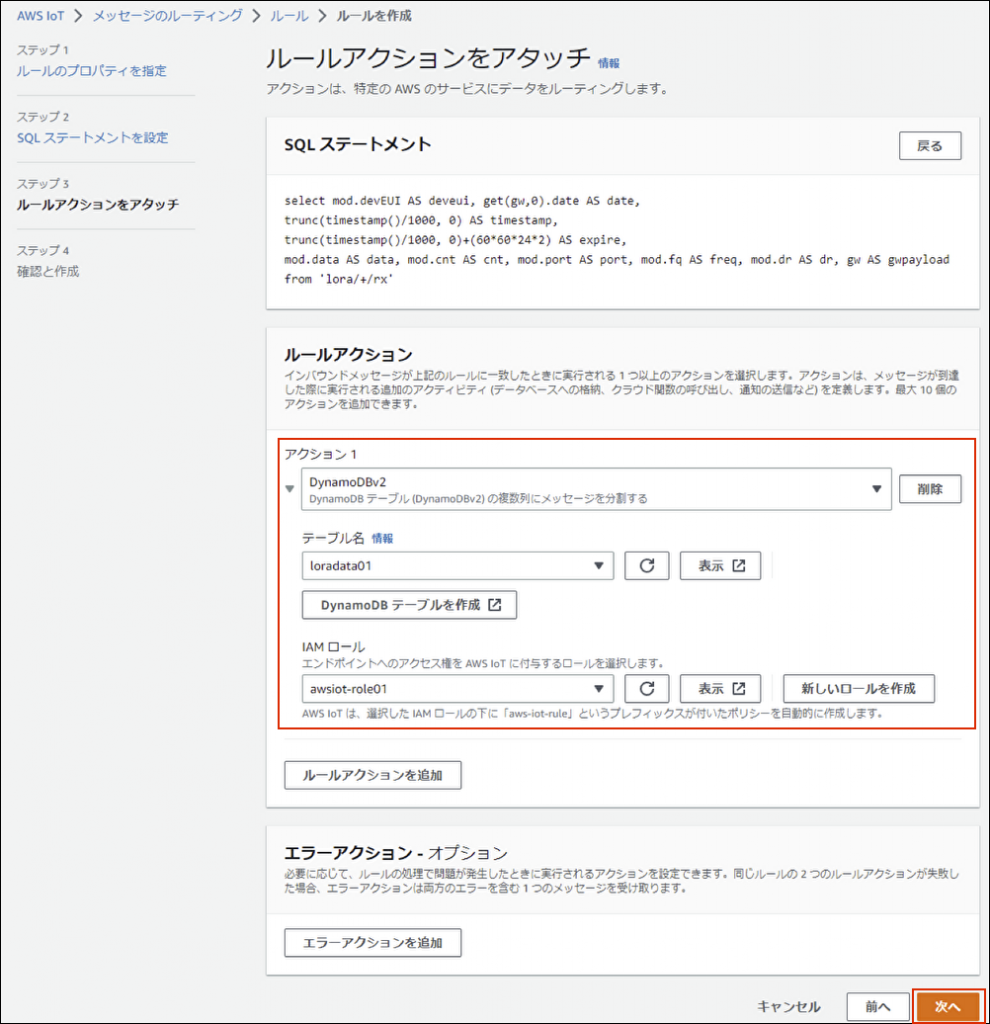The height and width of the screenshot is (1024, 990).
Task: Click 表示 button beside the table name
Action: click(x=721, y=565)
